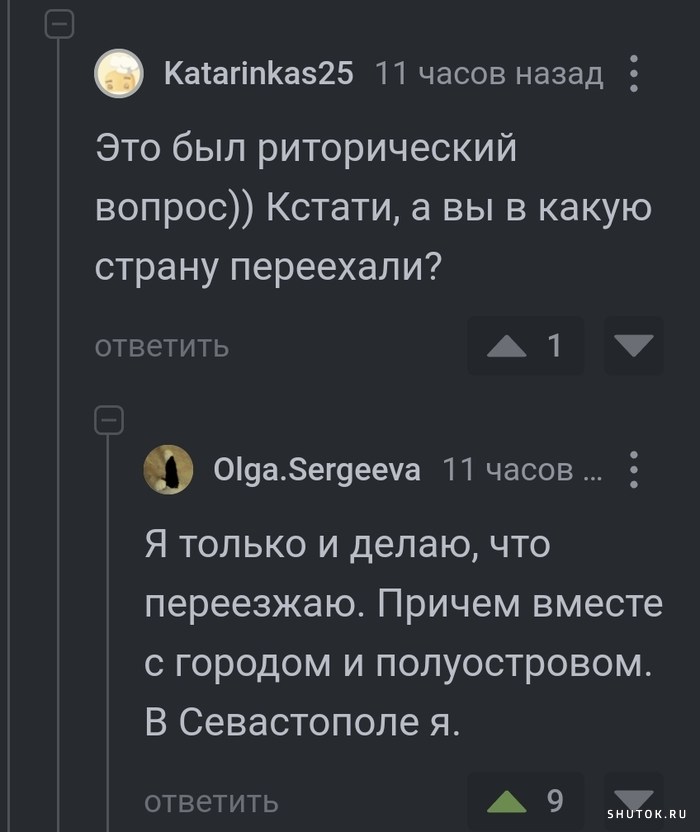The width and height of the screenshot is (700, 832).
Task: Upvote the comment by Katarinkas25
Action: 507,346
